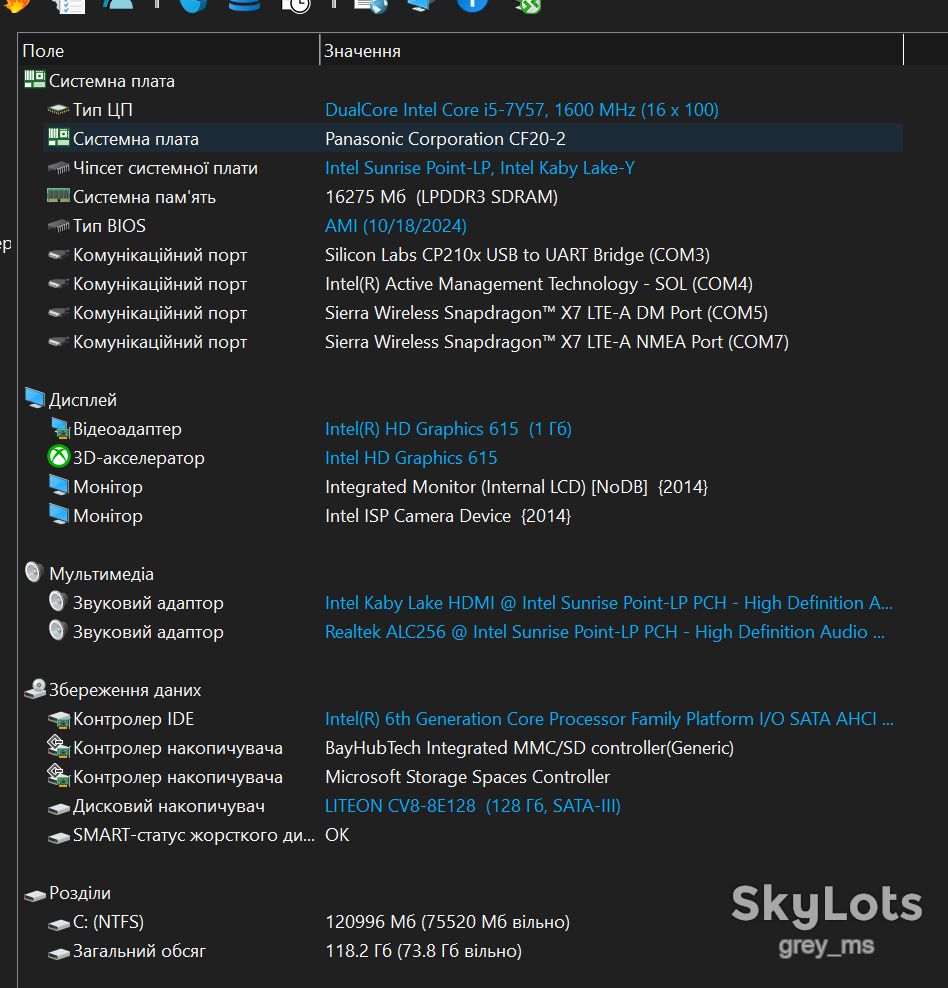
Task: Follow the Realtek ALC256 audio link
Action: coord(605,631)
